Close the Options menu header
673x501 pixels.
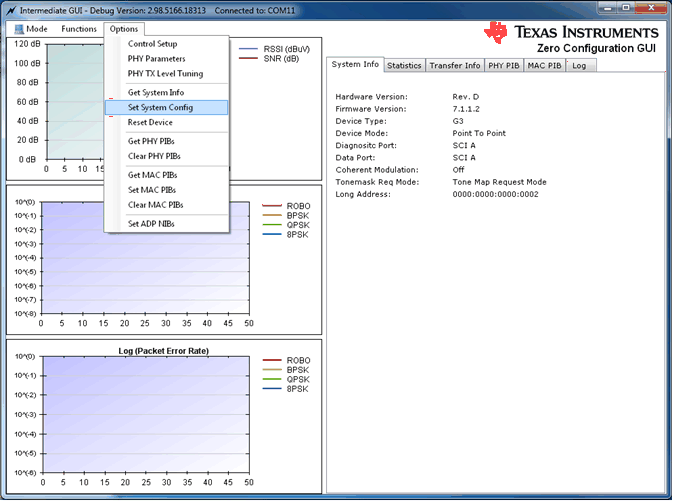click(124, 29)
